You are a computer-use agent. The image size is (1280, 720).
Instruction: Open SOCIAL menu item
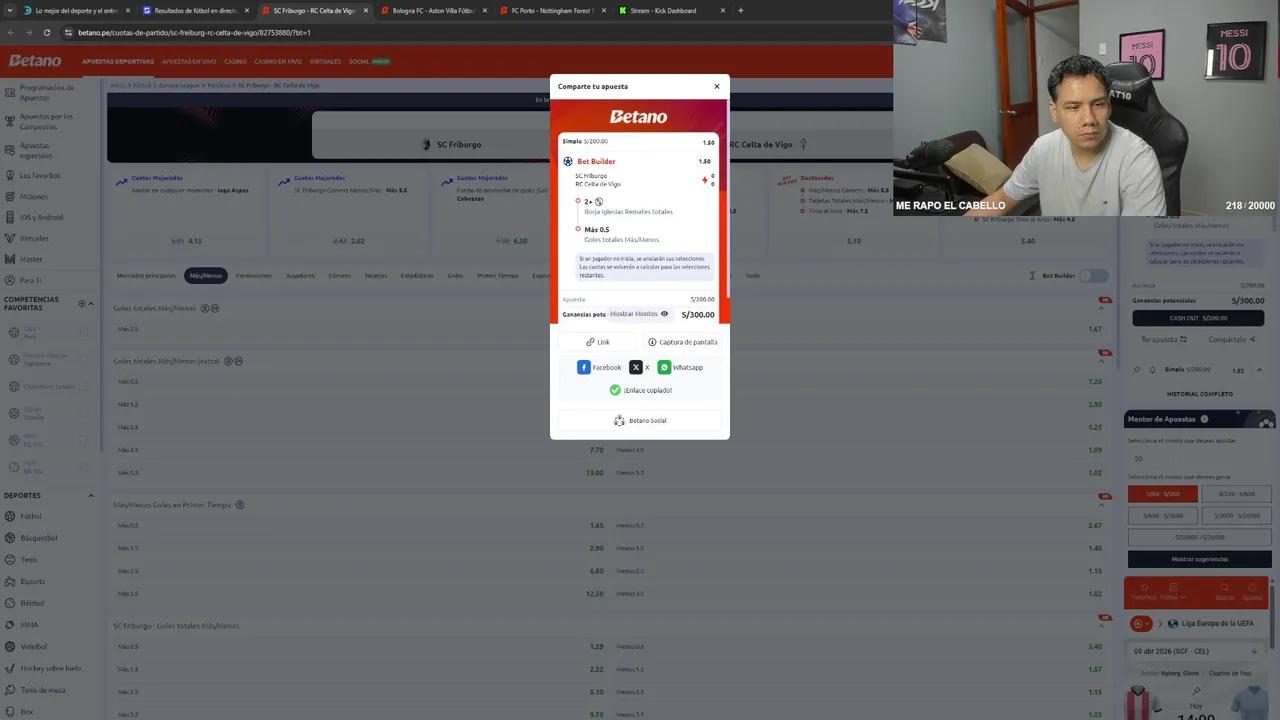point(359,61)
